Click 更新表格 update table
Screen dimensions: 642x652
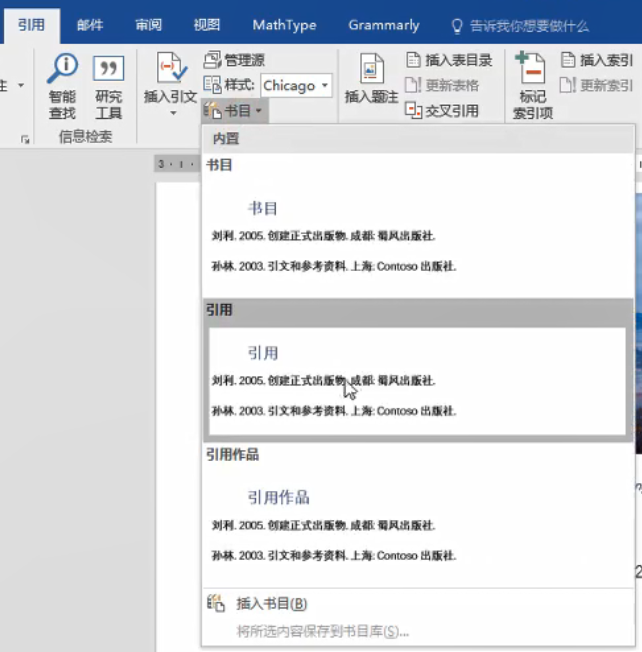442,86
